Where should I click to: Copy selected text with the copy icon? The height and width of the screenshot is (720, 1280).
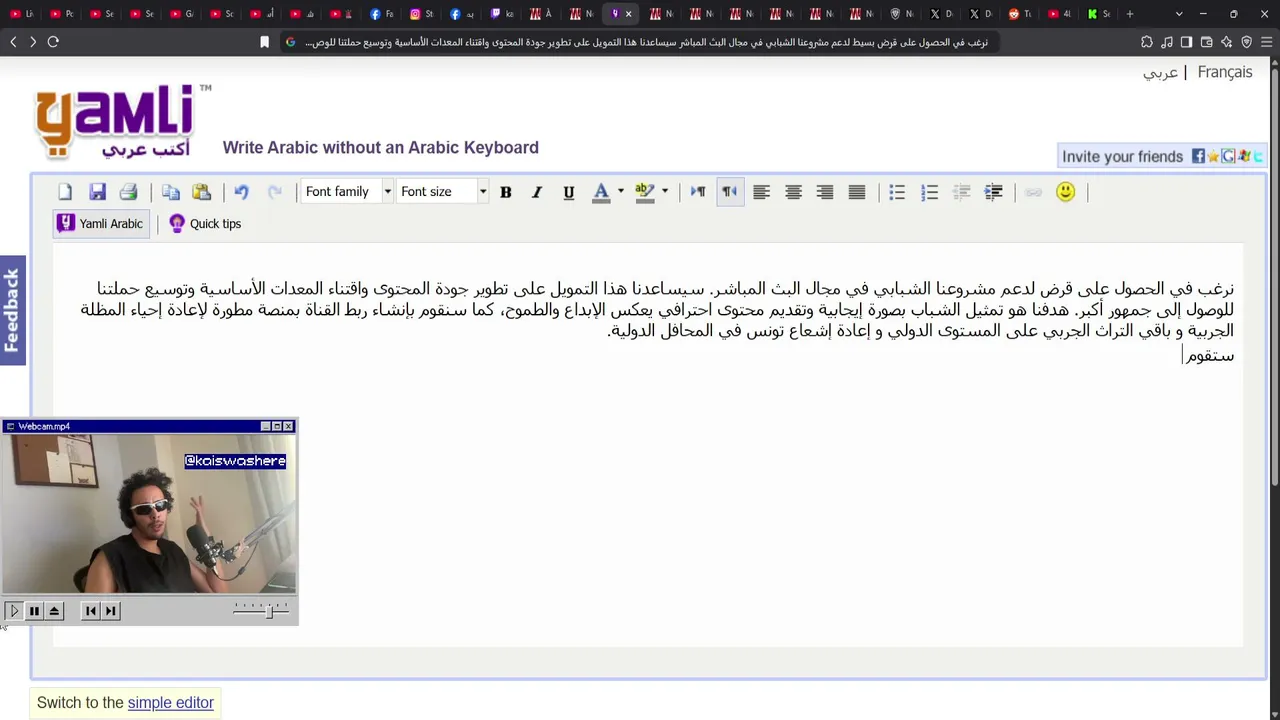pos(171,192)
